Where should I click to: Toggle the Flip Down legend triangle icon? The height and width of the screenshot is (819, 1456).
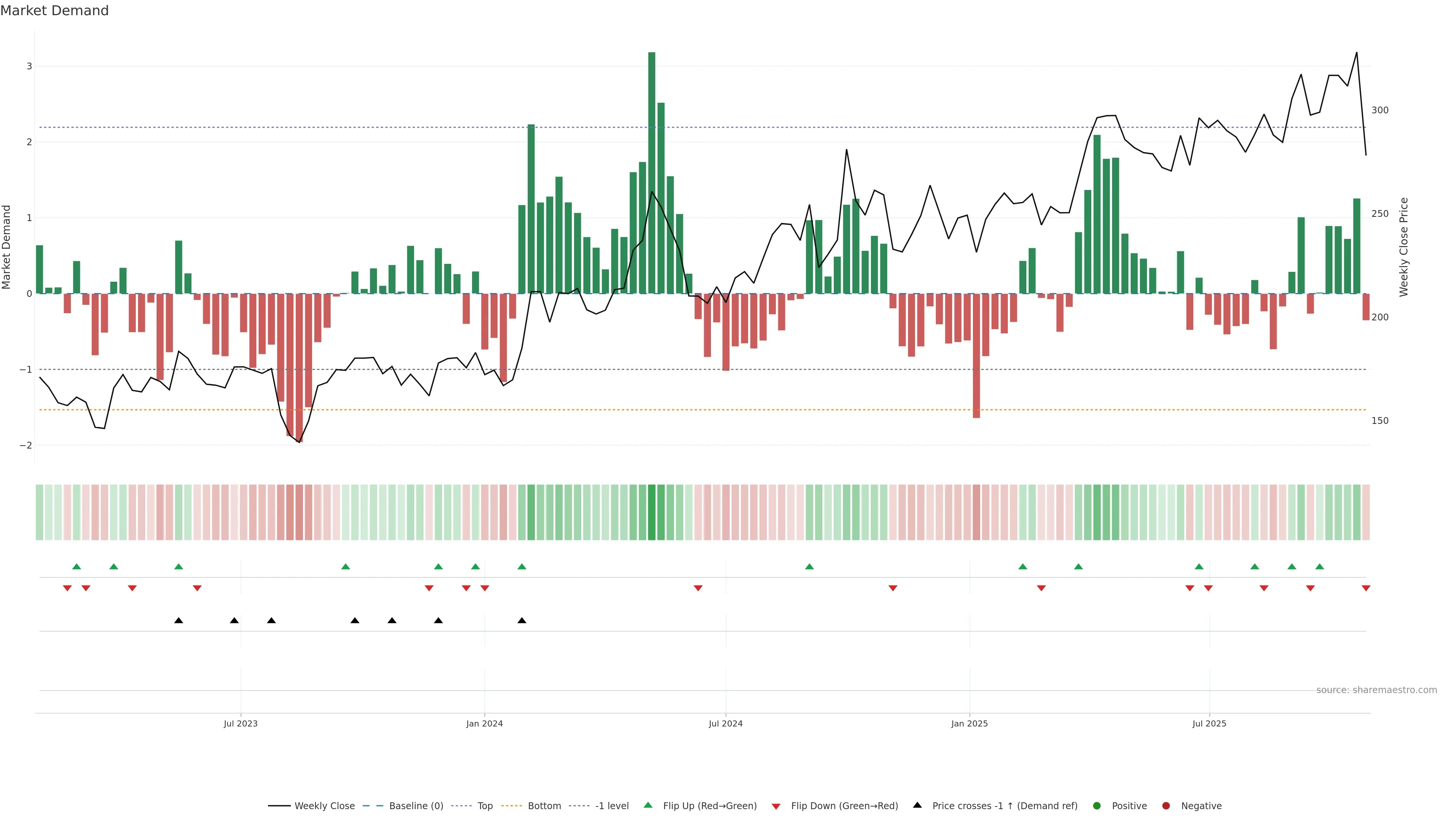pos(776,806)
